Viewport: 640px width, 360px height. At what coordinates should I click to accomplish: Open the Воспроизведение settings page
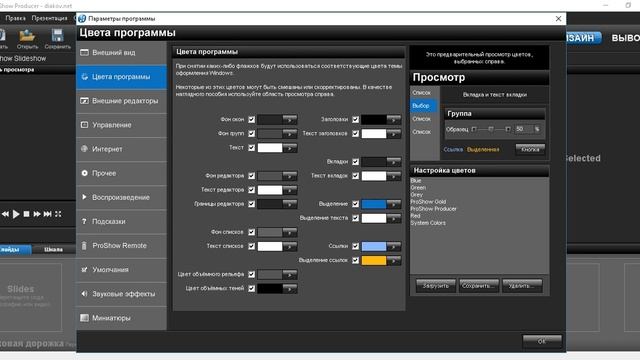tap(121, 197)
